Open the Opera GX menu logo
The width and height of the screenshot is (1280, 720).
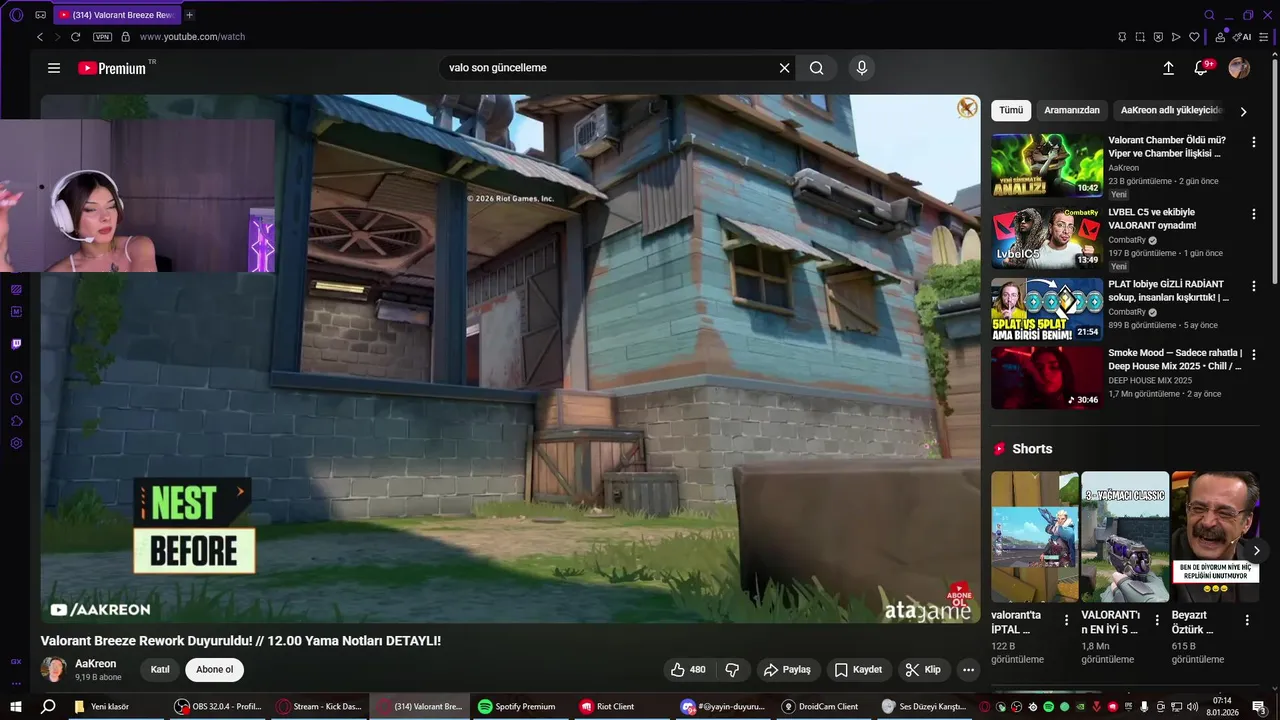pyautogui.click(x=16, y=15)
